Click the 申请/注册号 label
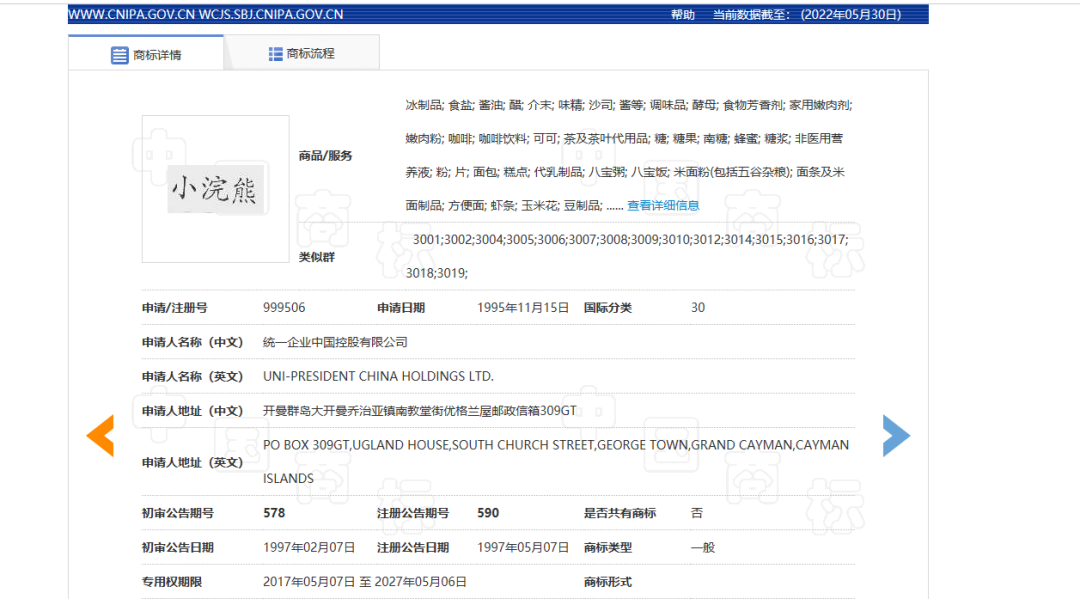Viewport: 1080px width, 599px height. (x=174, y=308)
